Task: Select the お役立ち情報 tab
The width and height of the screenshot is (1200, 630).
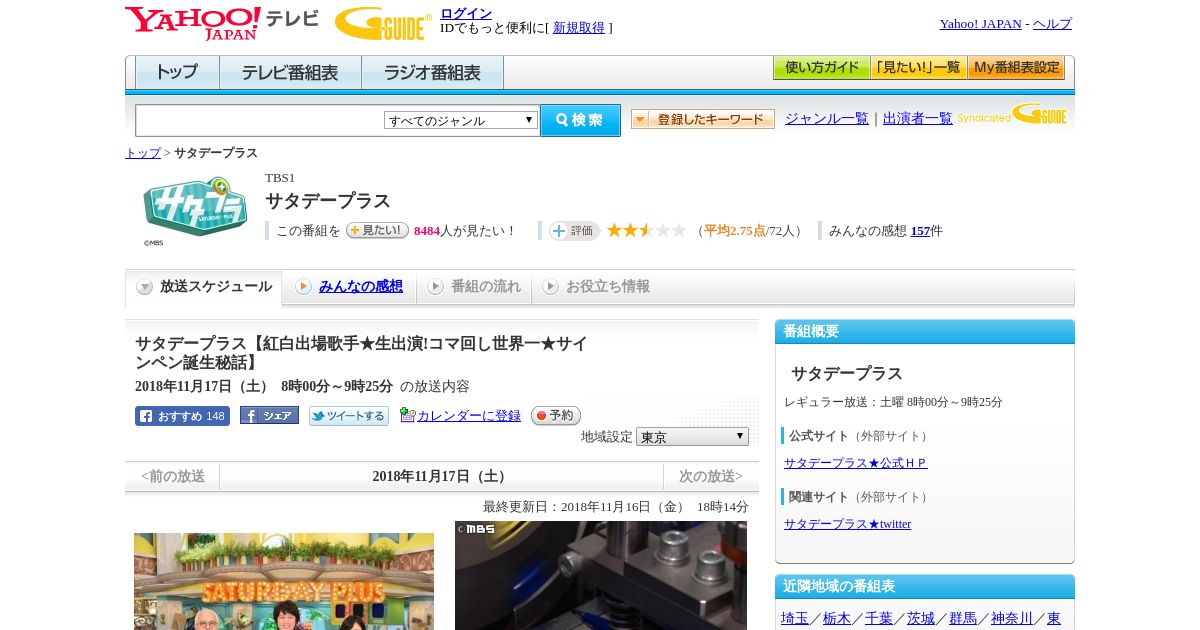Action: point(596,287)
